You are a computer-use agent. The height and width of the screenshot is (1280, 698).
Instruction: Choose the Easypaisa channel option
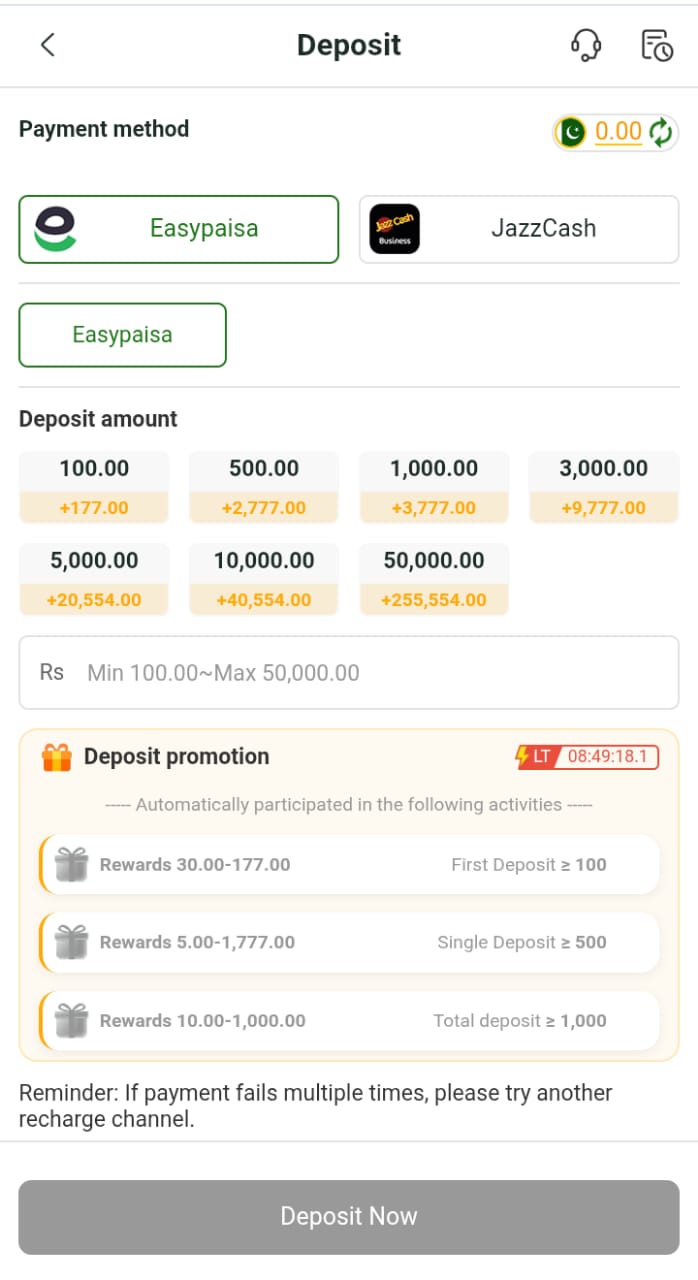click(x=123, y=335)
